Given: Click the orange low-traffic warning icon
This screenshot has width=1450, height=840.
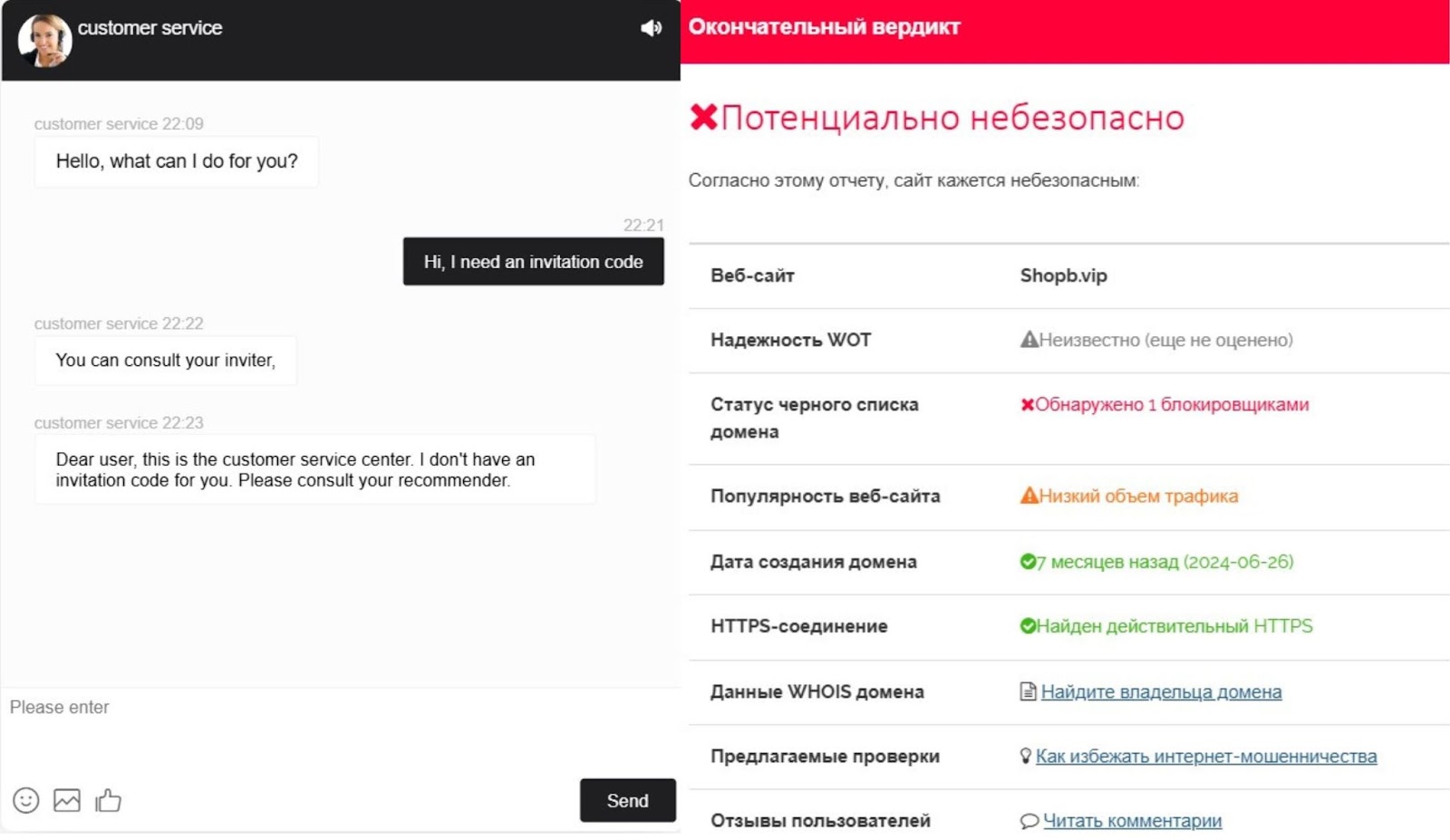Looking at the screenshot, I should pos(1029,496).
